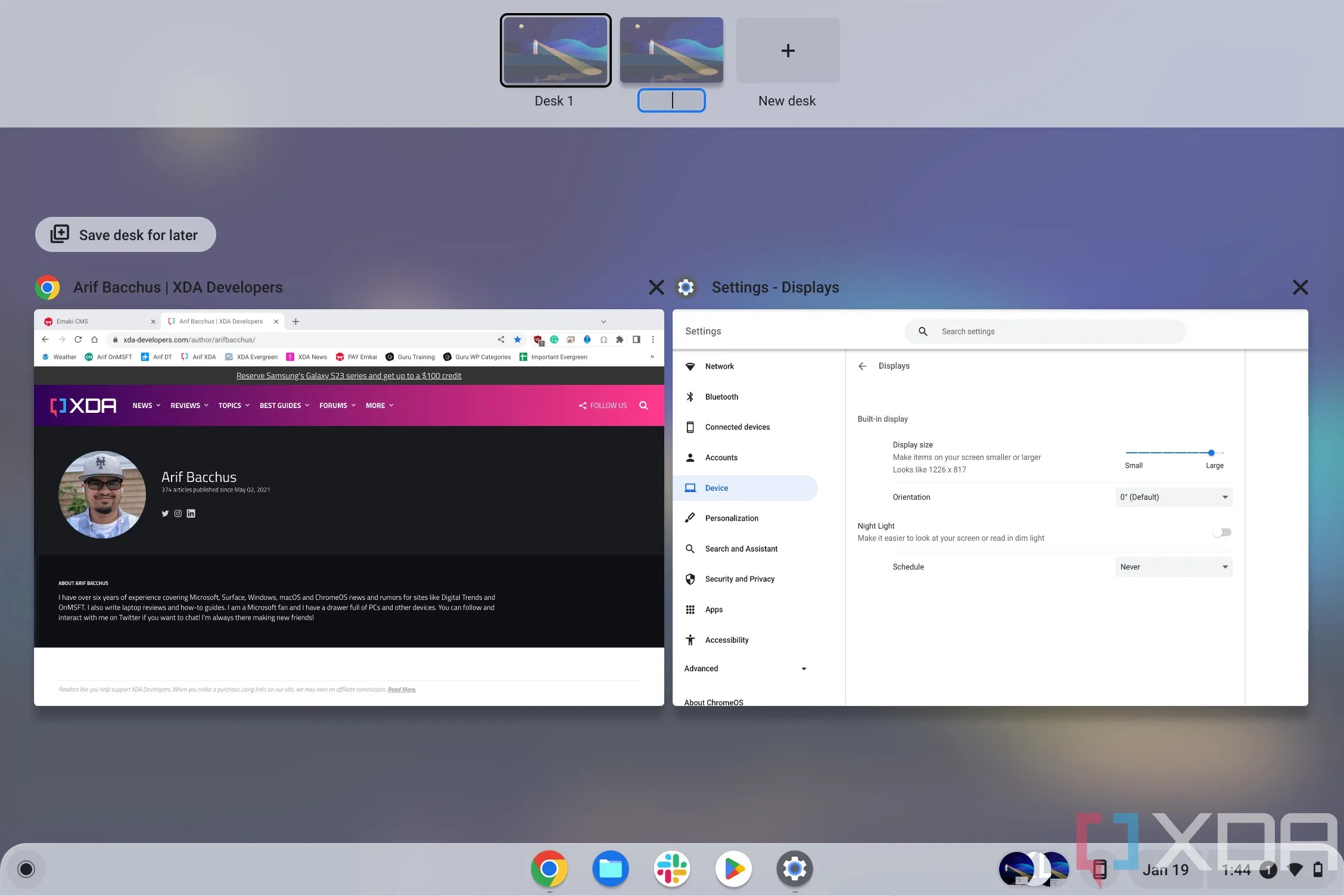Screen dimensions: 1344x896
Task: Click the Save desk for later button
Action: 125,234
